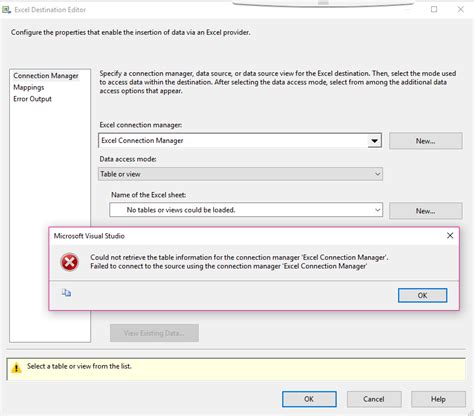Click 'Select a table or view from the list' warning
The height and width of the screenshot is (416, 474).
(x=79, y=366)
